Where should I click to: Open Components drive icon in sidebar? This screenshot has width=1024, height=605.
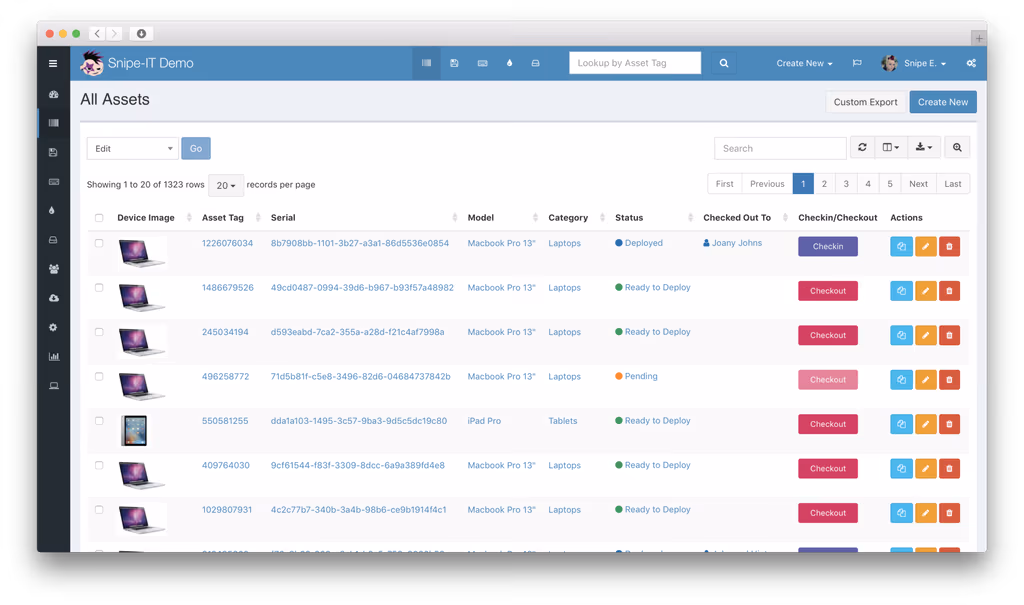click(54, 240)
